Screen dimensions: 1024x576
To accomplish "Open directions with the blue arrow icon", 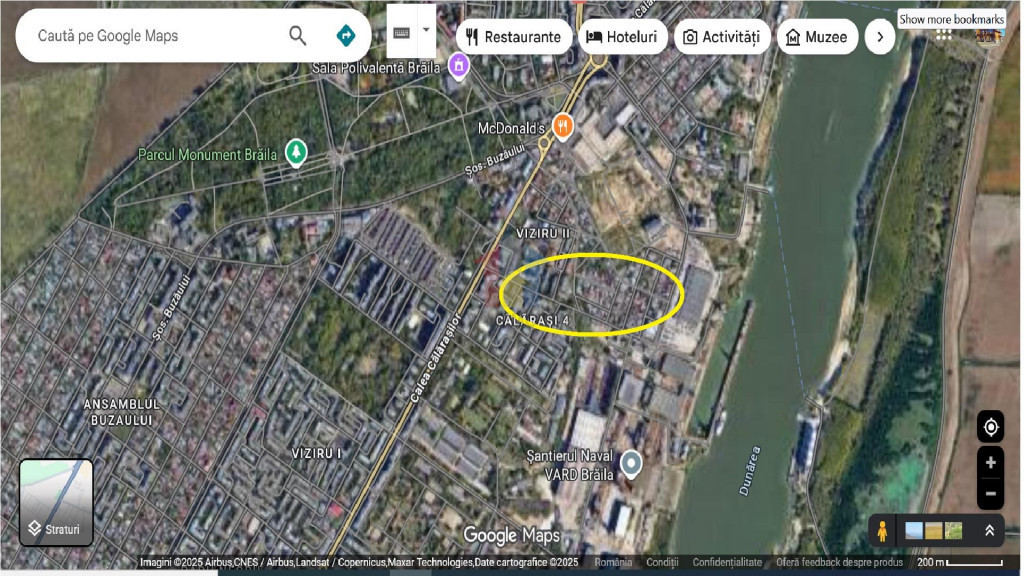I will point(346,36).
